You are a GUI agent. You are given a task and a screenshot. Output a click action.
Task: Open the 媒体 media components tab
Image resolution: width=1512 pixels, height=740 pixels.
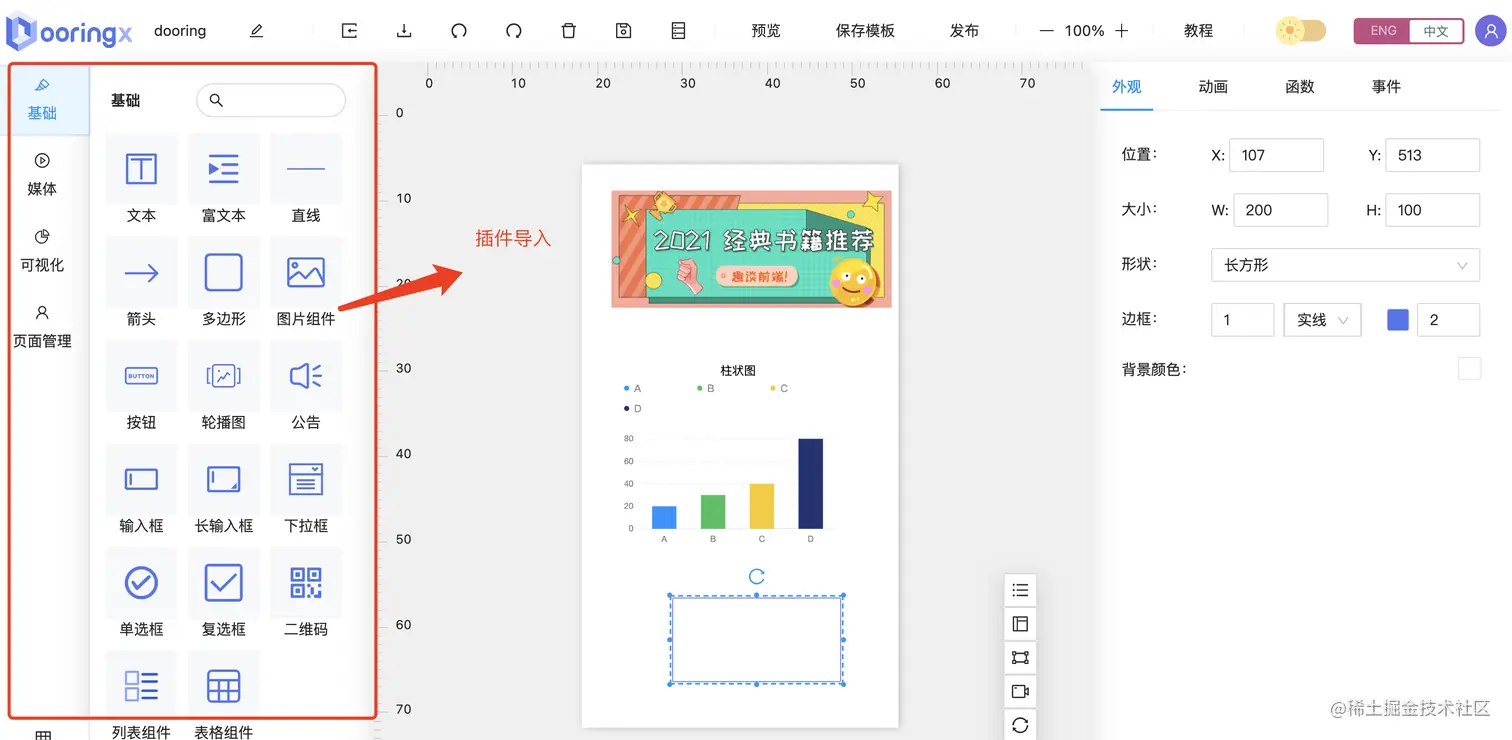(x=42, y=175)
